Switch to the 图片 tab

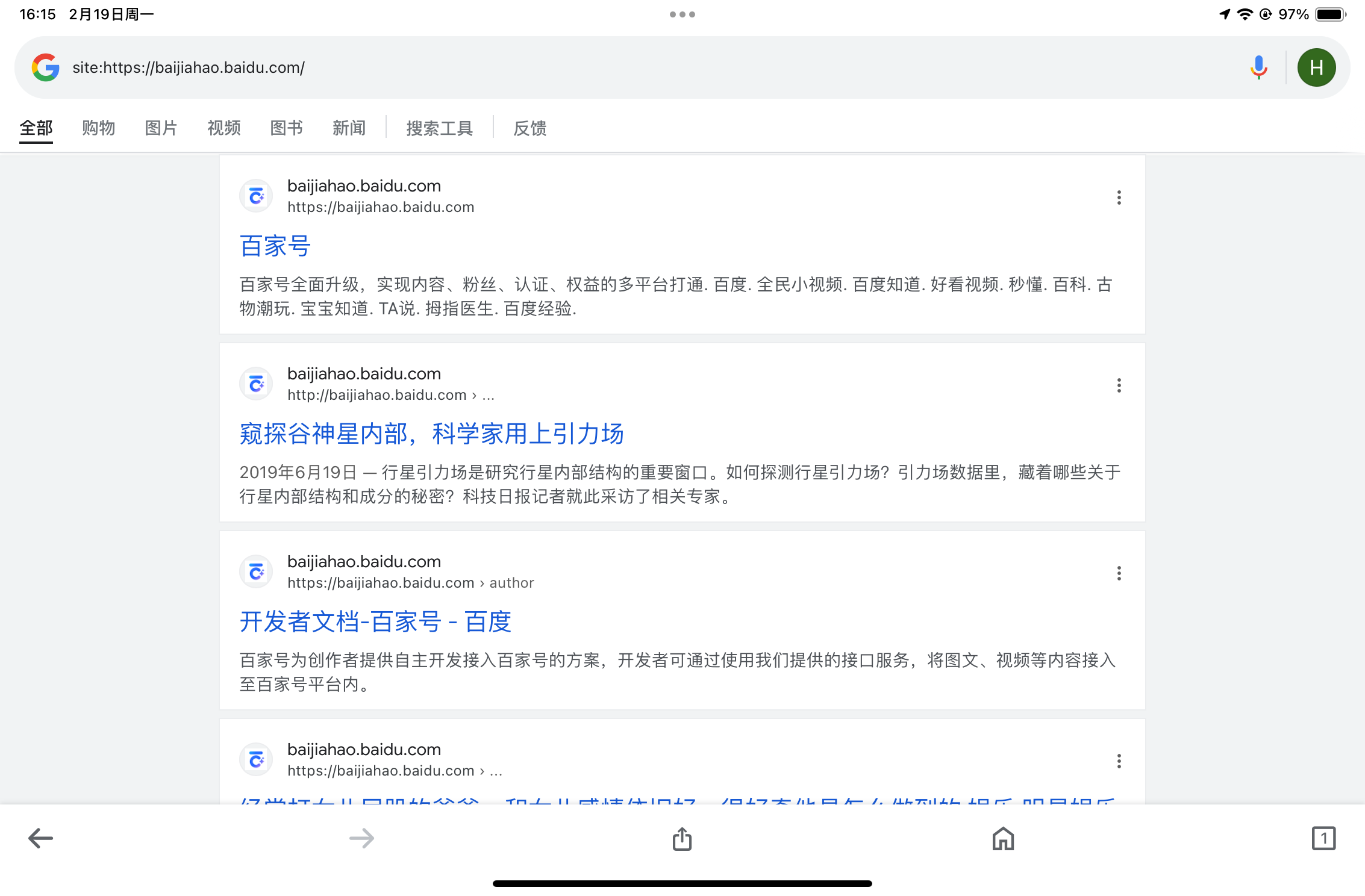point(161,128)
